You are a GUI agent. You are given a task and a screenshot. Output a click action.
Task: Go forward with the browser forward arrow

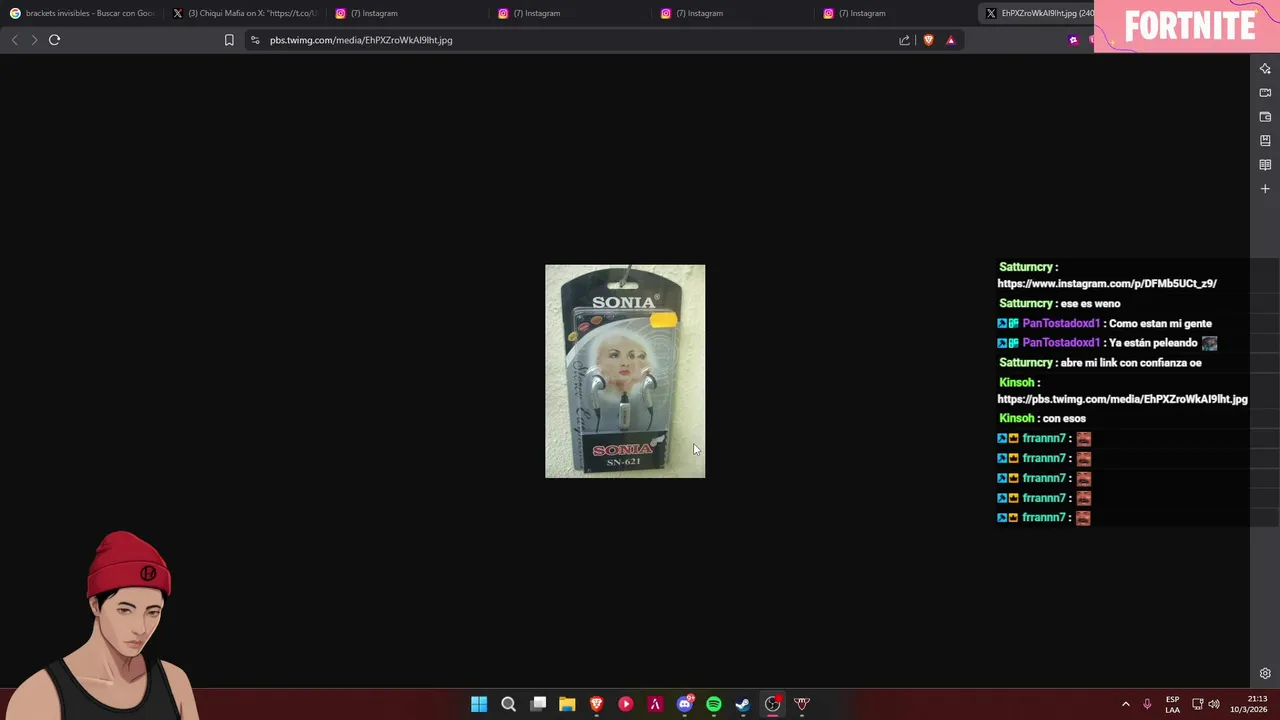pos(34,40)
